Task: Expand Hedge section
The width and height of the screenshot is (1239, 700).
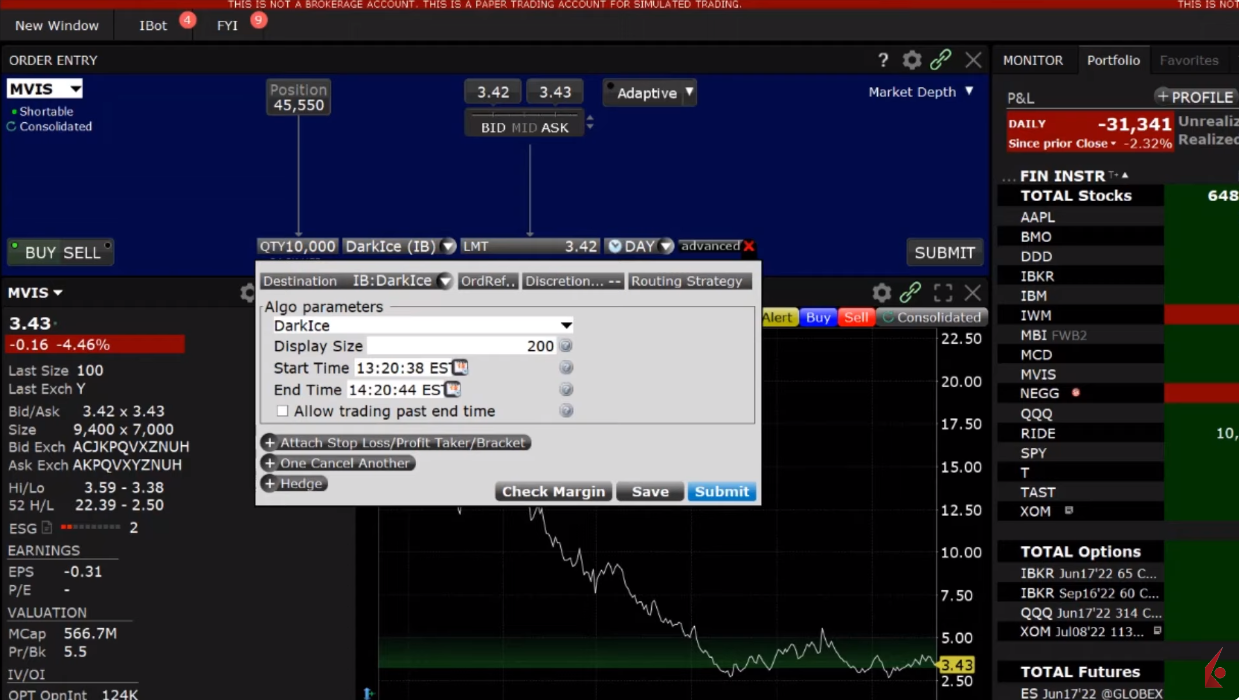Action: [294, 483]
